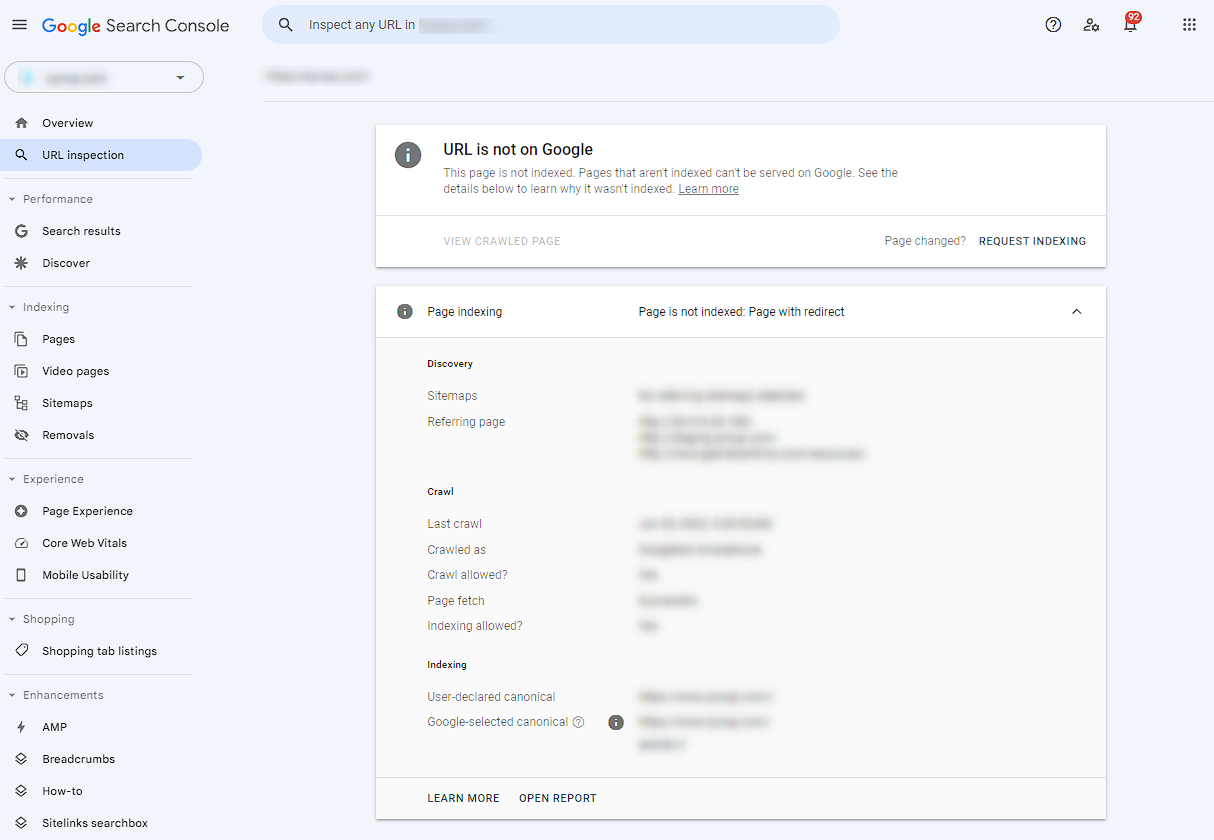Click the 'Referring page' label
Screen dimensions: 1214x840
[466, 422]
